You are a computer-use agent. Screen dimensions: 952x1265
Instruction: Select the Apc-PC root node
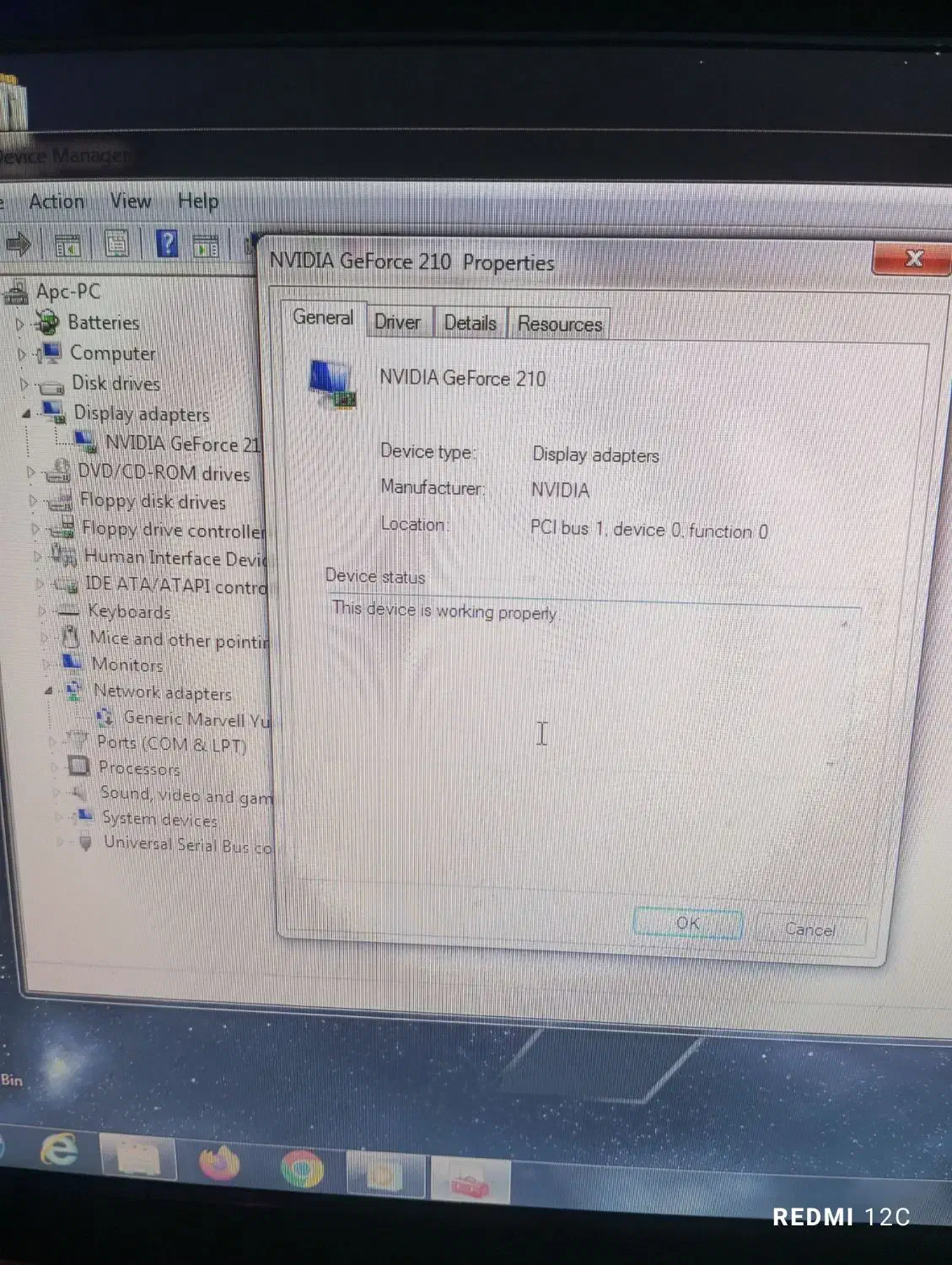67,292
